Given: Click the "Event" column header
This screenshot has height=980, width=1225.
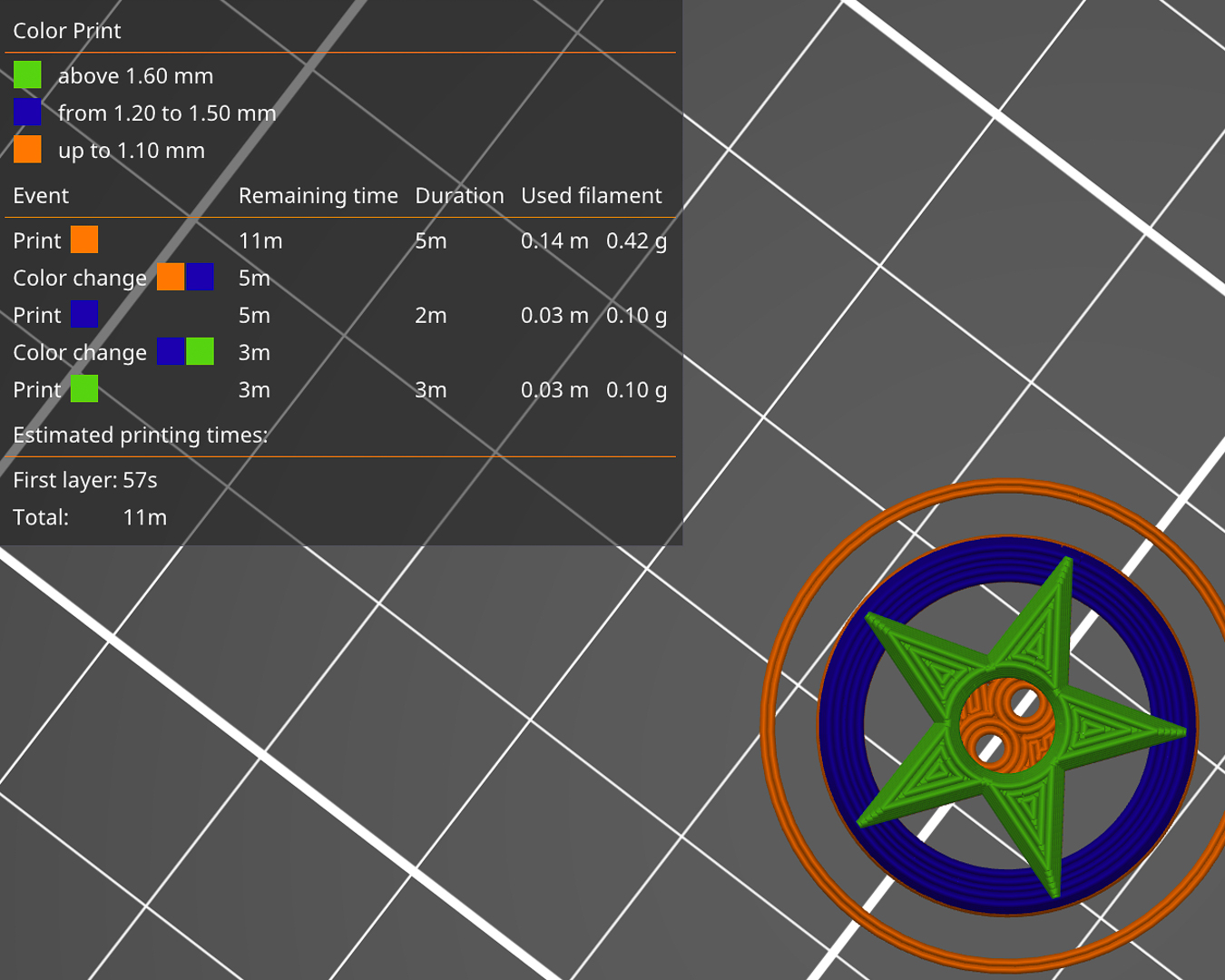Looking at the screenshot, I should [41, 196].
